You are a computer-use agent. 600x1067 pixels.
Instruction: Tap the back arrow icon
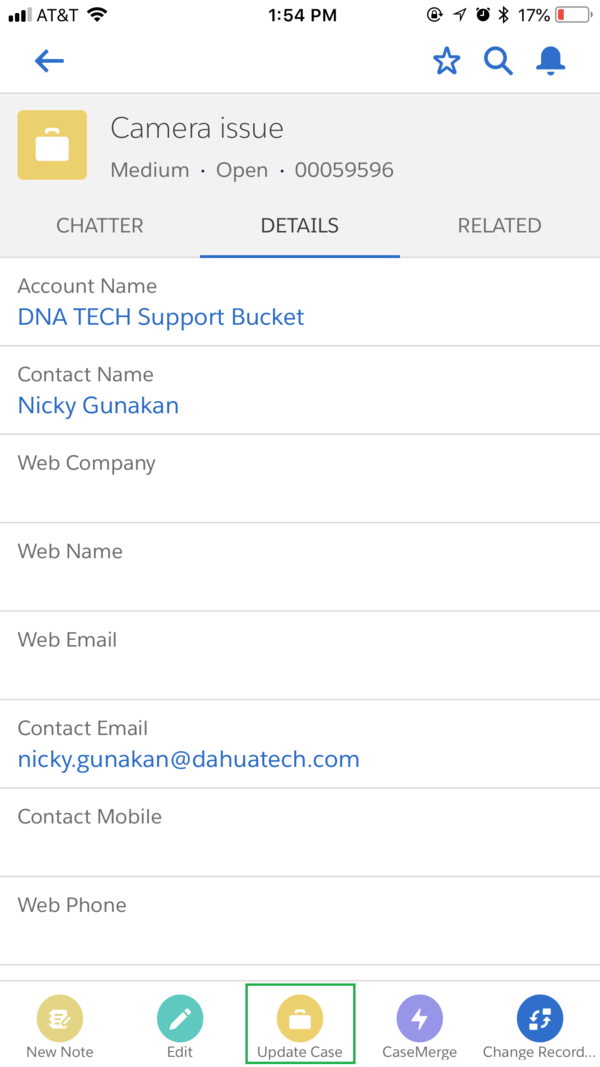coord(49,62)
